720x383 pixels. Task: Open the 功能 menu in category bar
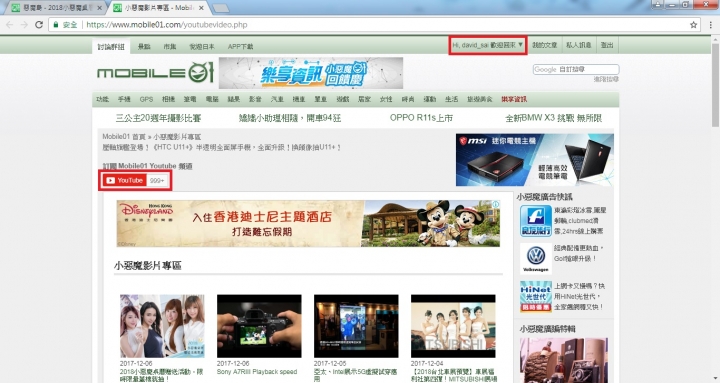[x=102, y=99]
